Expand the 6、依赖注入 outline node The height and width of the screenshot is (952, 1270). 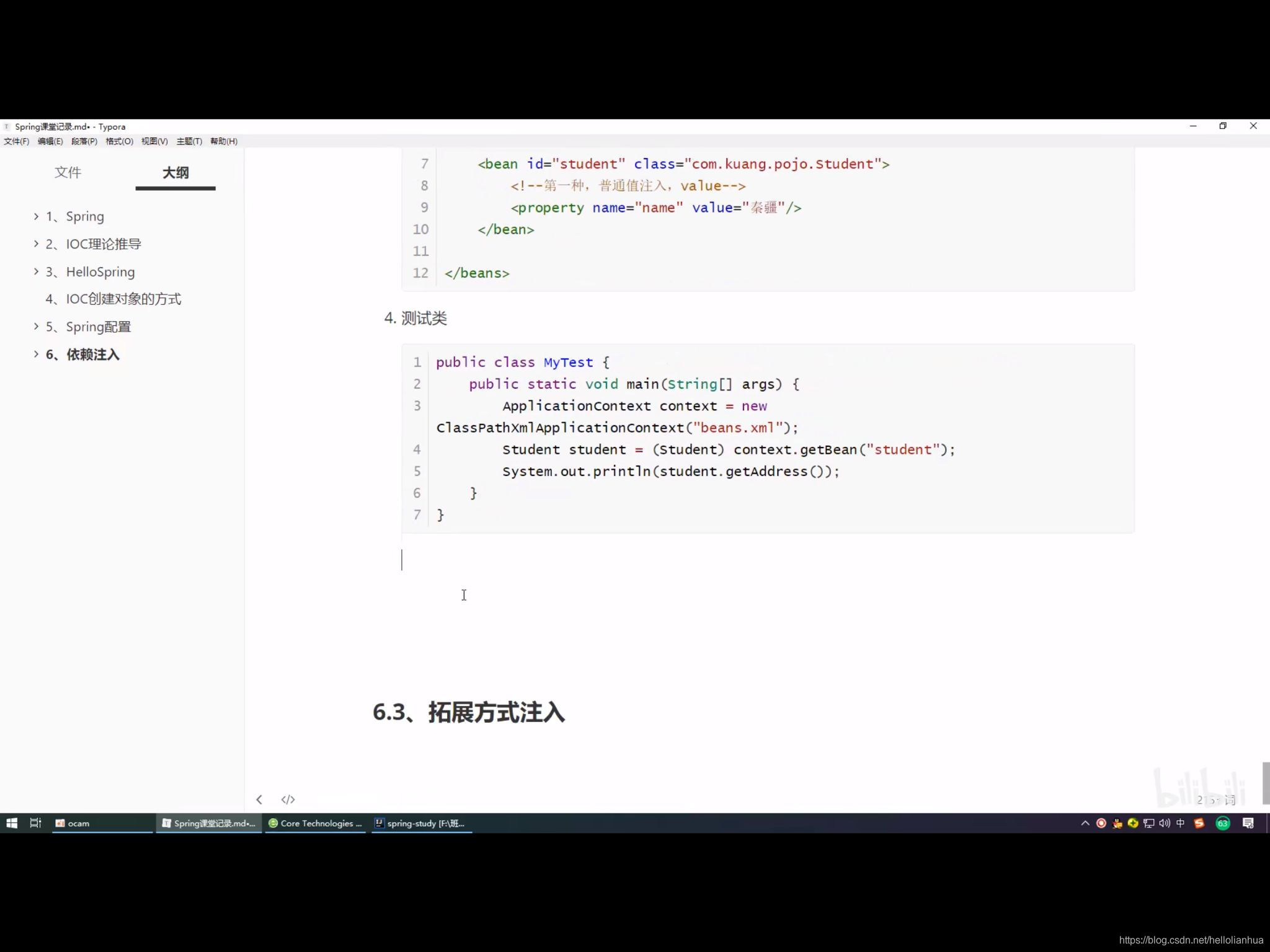point(36,355)
